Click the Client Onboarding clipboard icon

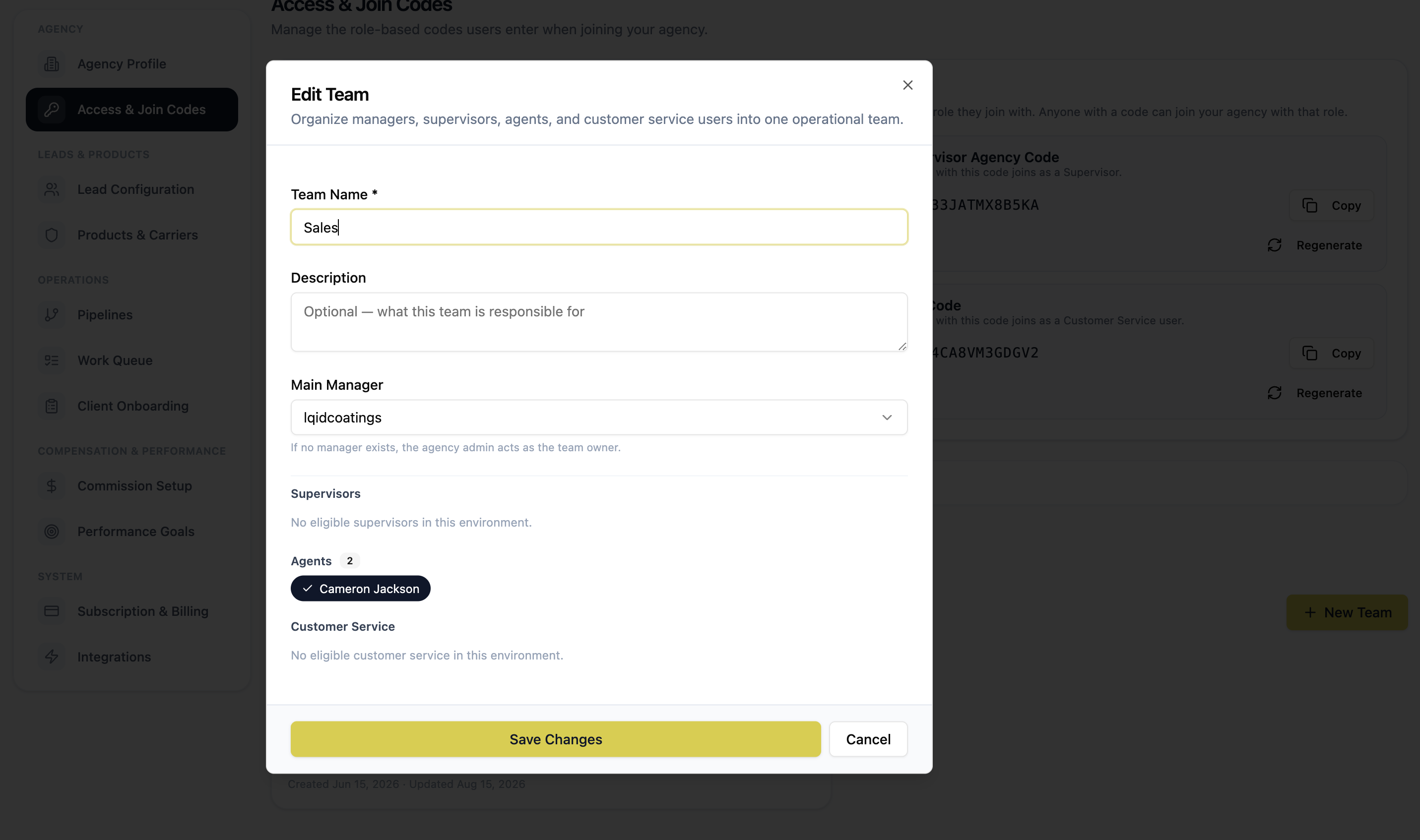click(x=52, y=406)
